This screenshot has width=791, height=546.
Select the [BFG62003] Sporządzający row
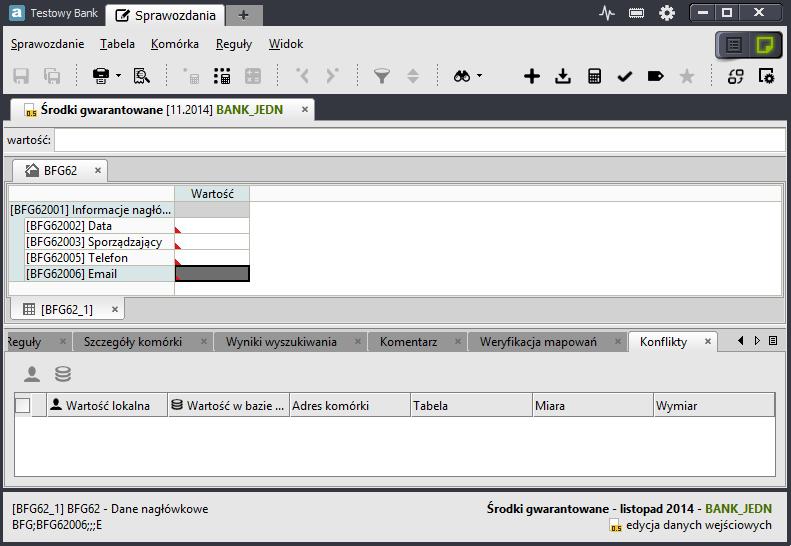(99, 242)
